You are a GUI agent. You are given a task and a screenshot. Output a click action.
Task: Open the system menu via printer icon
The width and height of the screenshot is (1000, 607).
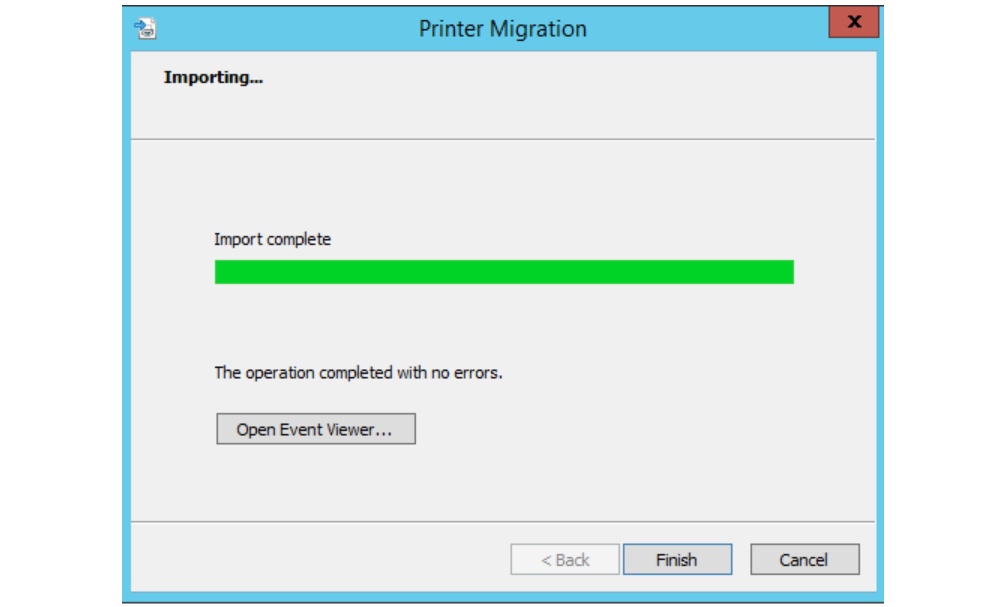145,29
